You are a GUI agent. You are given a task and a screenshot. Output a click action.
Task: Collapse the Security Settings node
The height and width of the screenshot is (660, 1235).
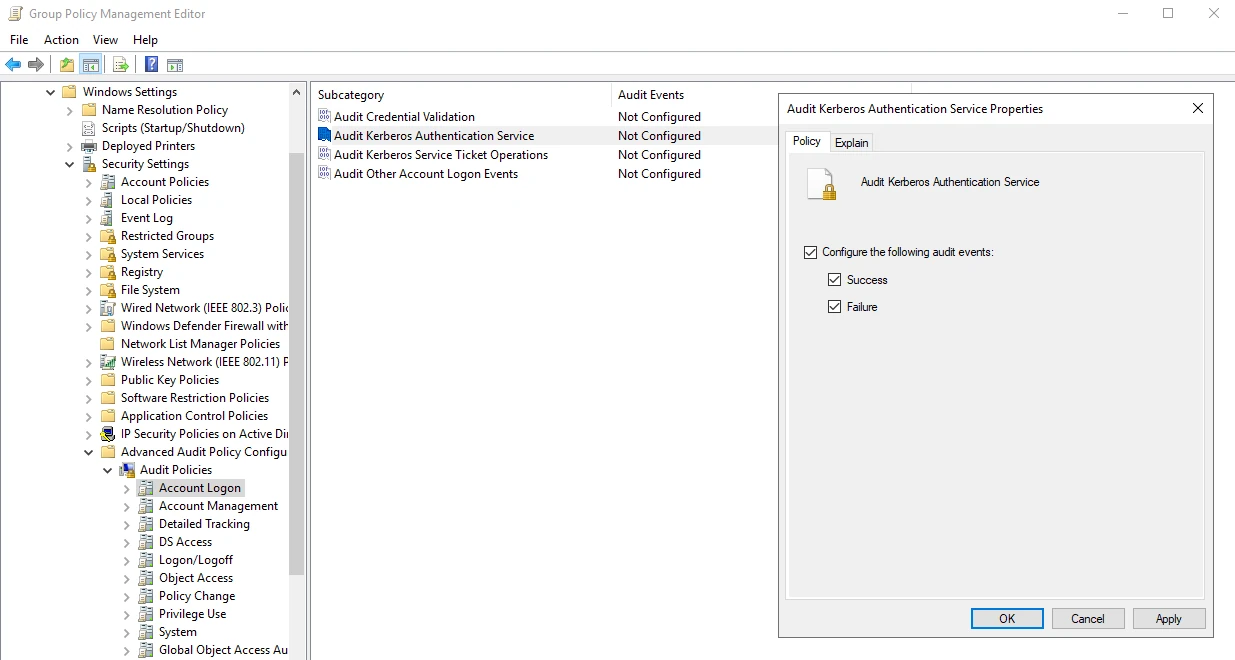[70, 164]
